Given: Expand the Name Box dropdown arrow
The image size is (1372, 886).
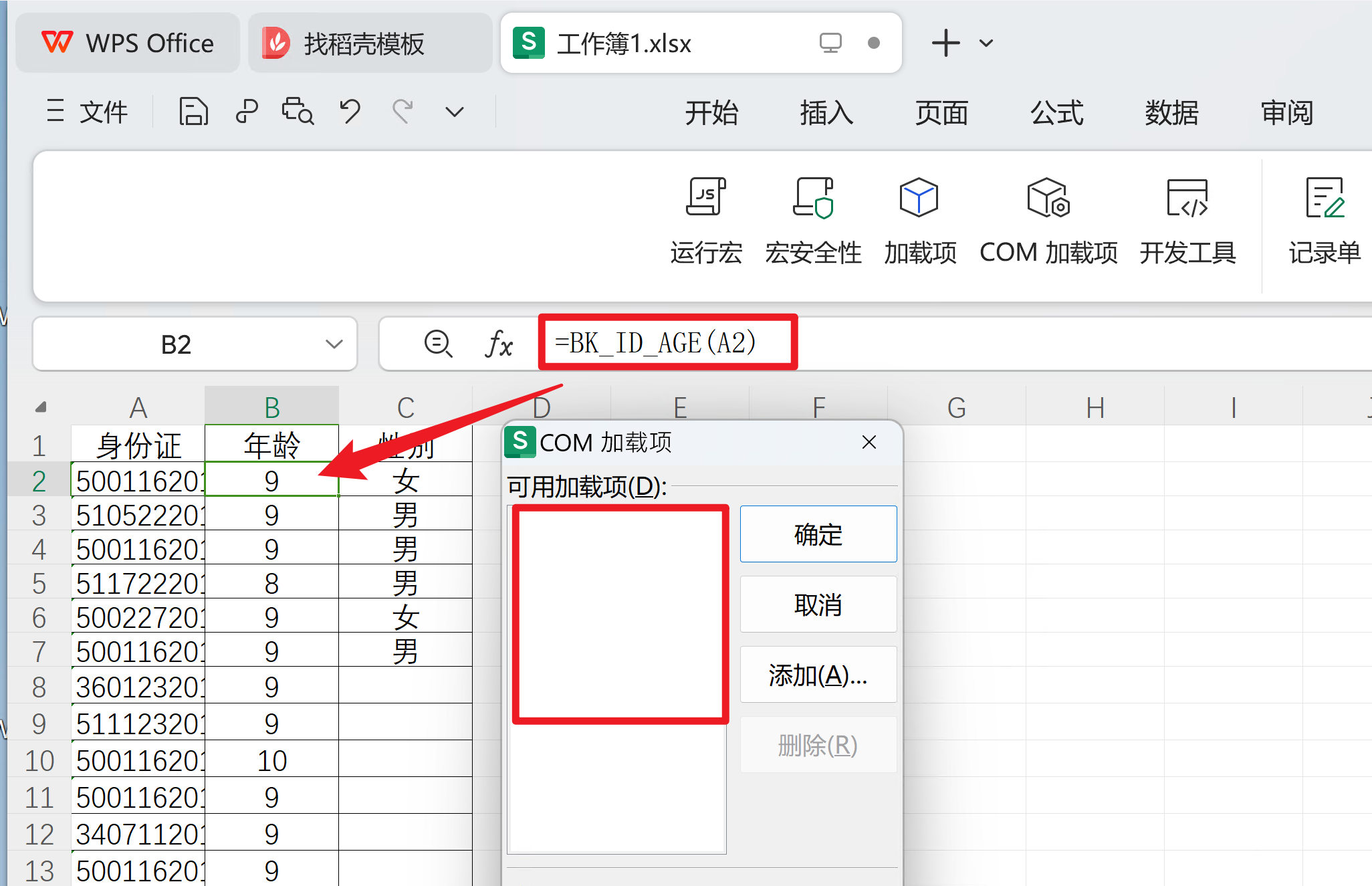Looking at the screenshot, I should pyautogui.click(x=334, y=344).
